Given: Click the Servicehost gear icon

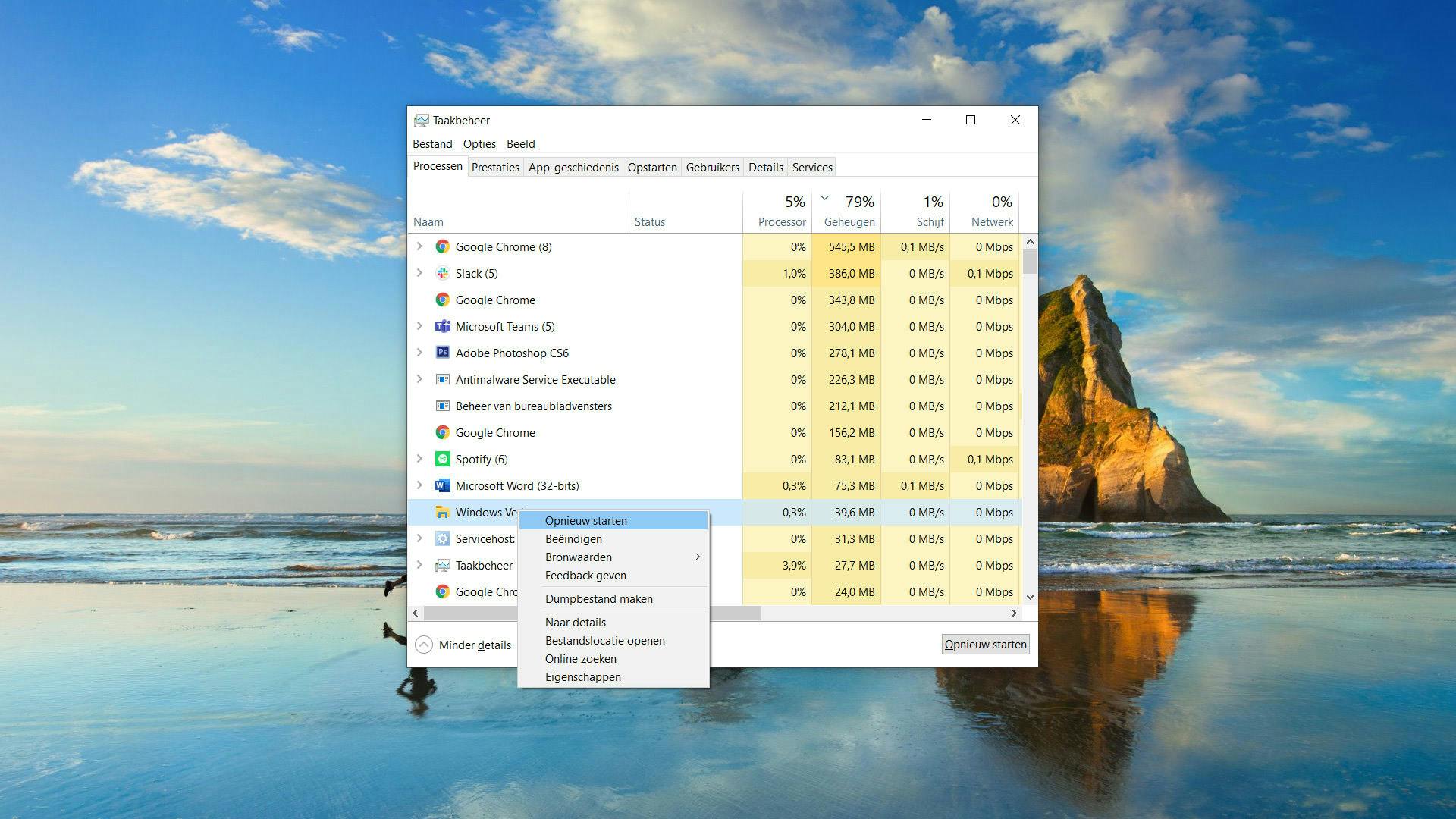Looking at the screenshot, I should 442,539.
